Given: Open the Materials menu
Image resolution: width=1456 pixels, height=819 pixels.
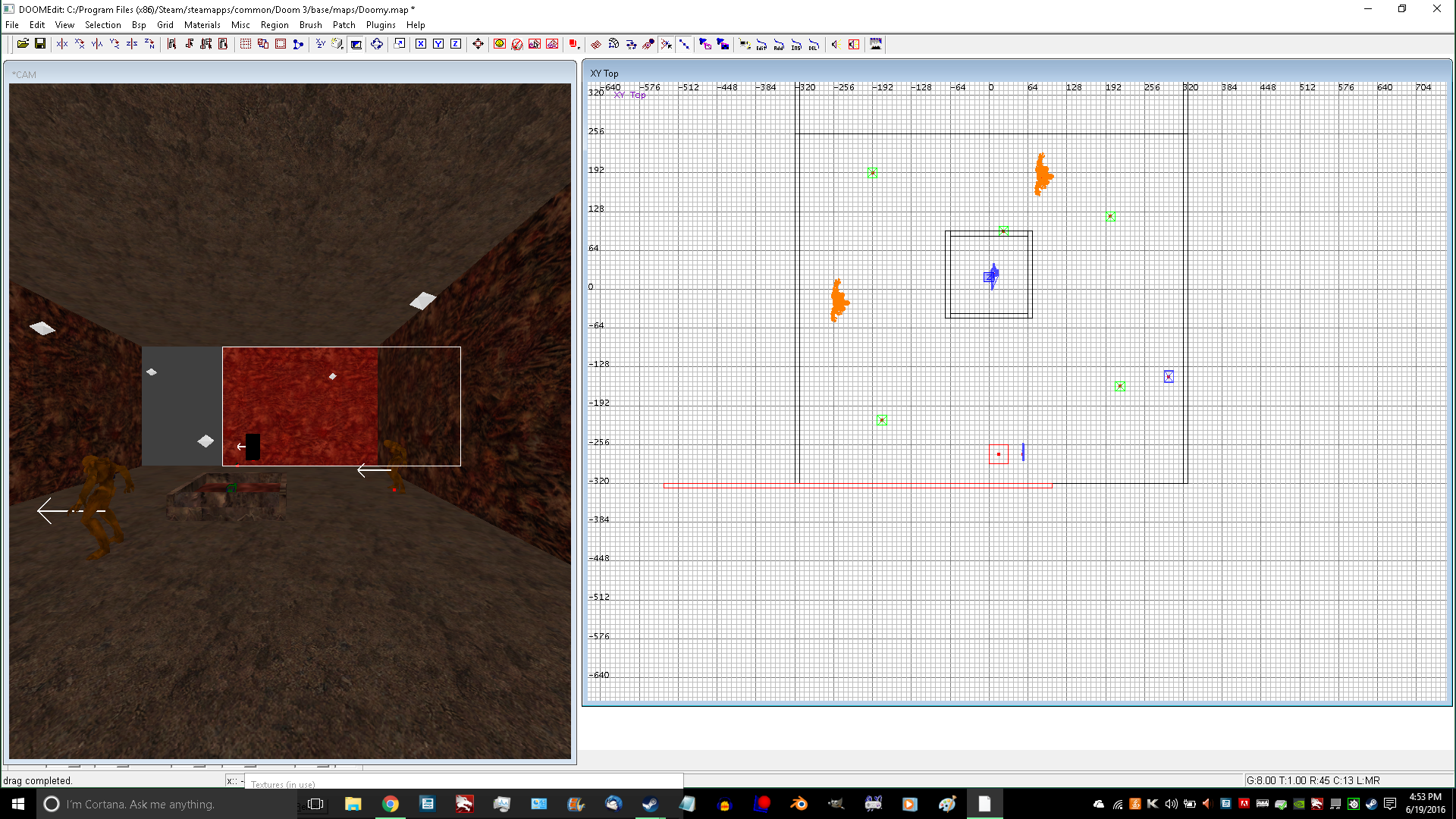Looking at the screenshot, I should click(x=202, y=25).
